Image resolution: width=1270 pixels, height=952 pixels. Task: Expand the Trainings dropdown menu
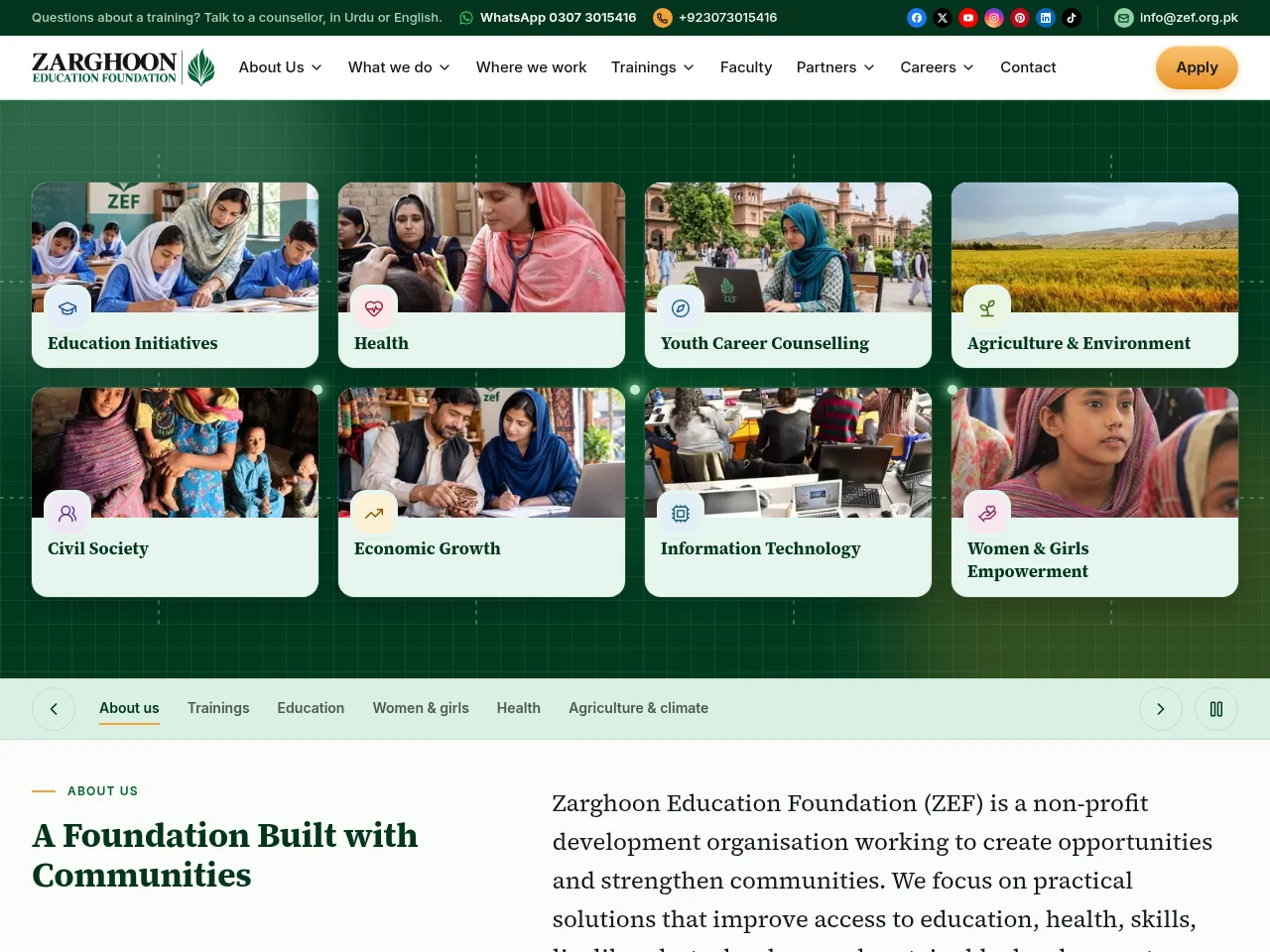tap(653, 67)
